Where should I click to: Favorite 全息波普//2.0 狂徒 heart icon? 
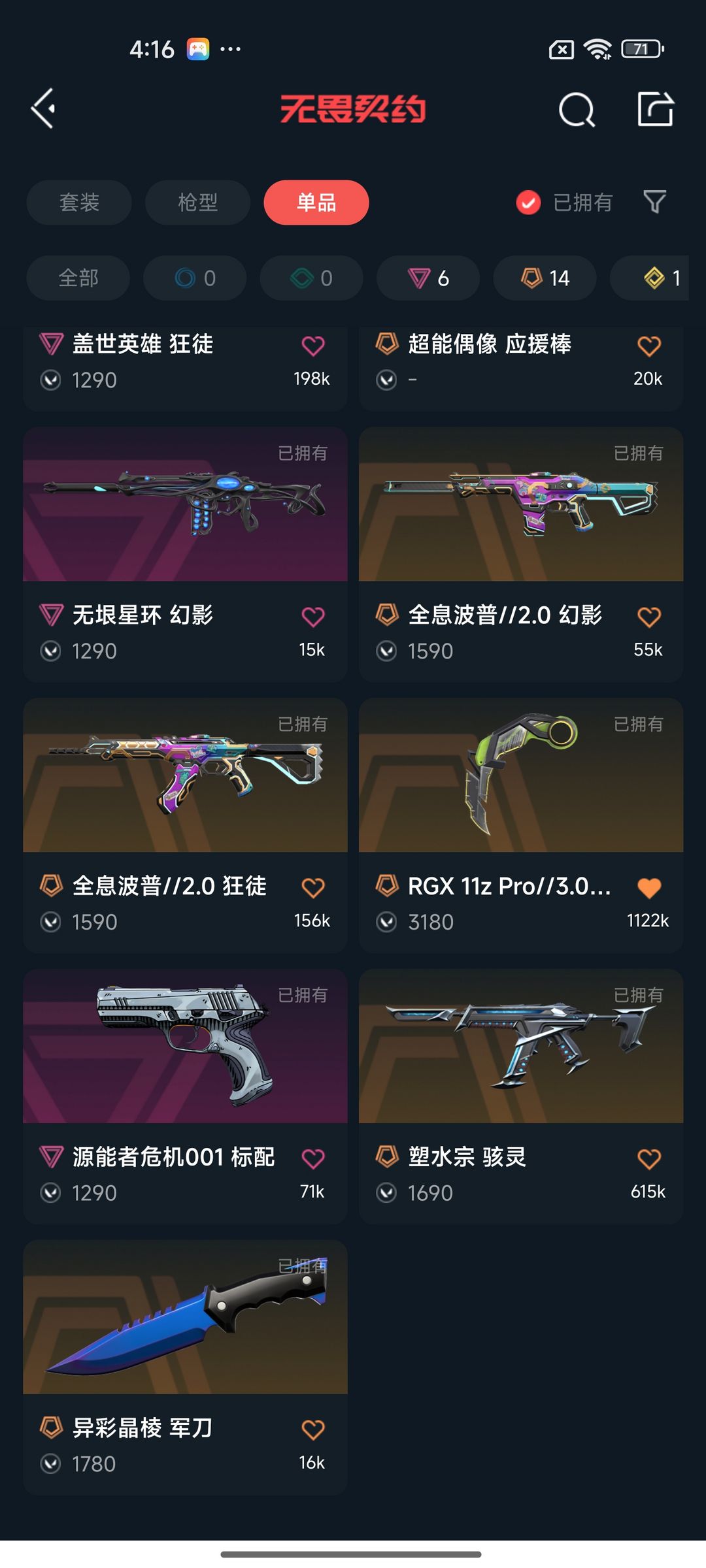coord(313,888)
